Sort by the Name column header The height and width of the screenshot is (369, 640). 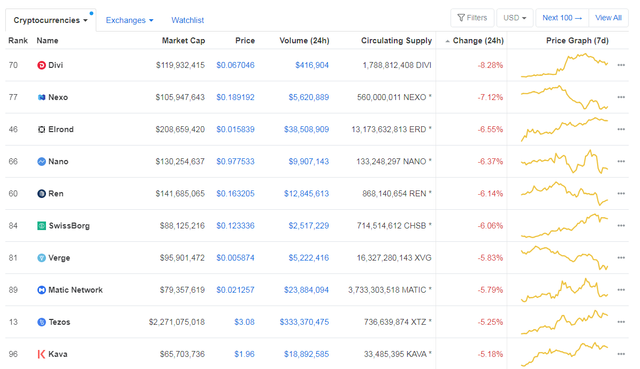click(47, 40)
